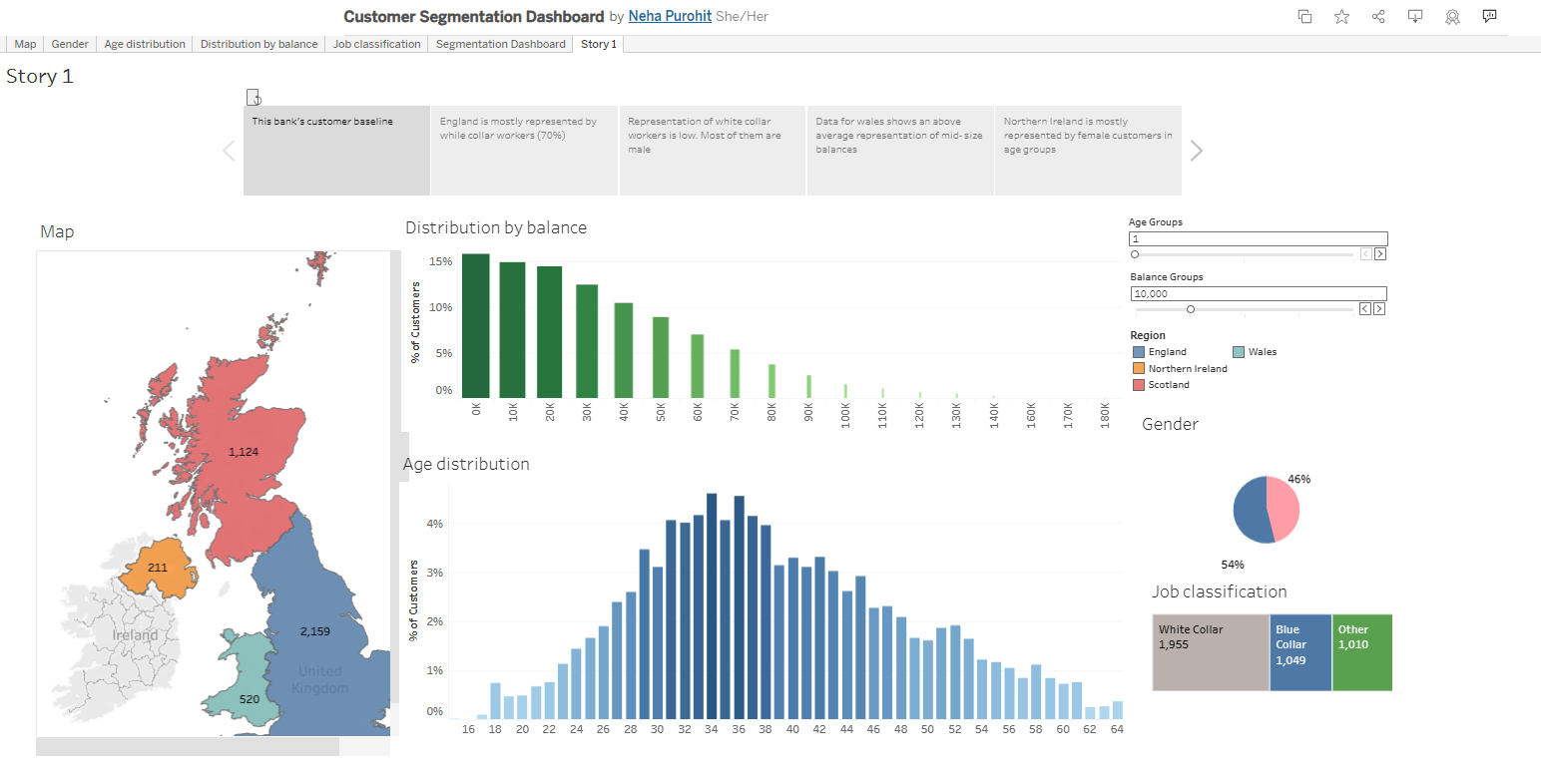The height and width of the screenshot is (784, 1541).
Task: Click the 'Customer Segmentation Dashboard' title
Action: coord(474,16)
